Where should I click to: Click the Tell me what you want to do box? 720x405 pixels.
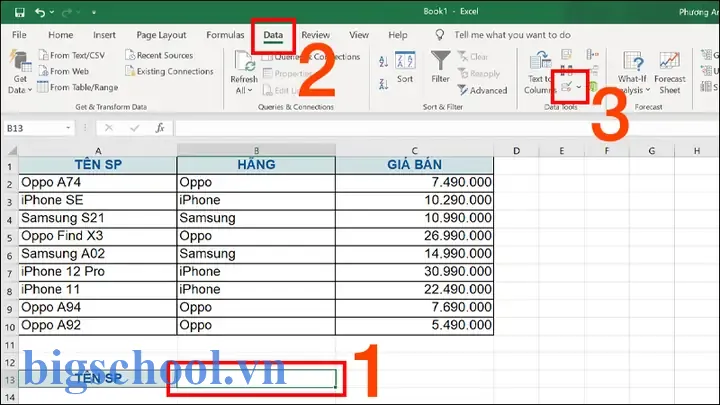tap(512, 35)
